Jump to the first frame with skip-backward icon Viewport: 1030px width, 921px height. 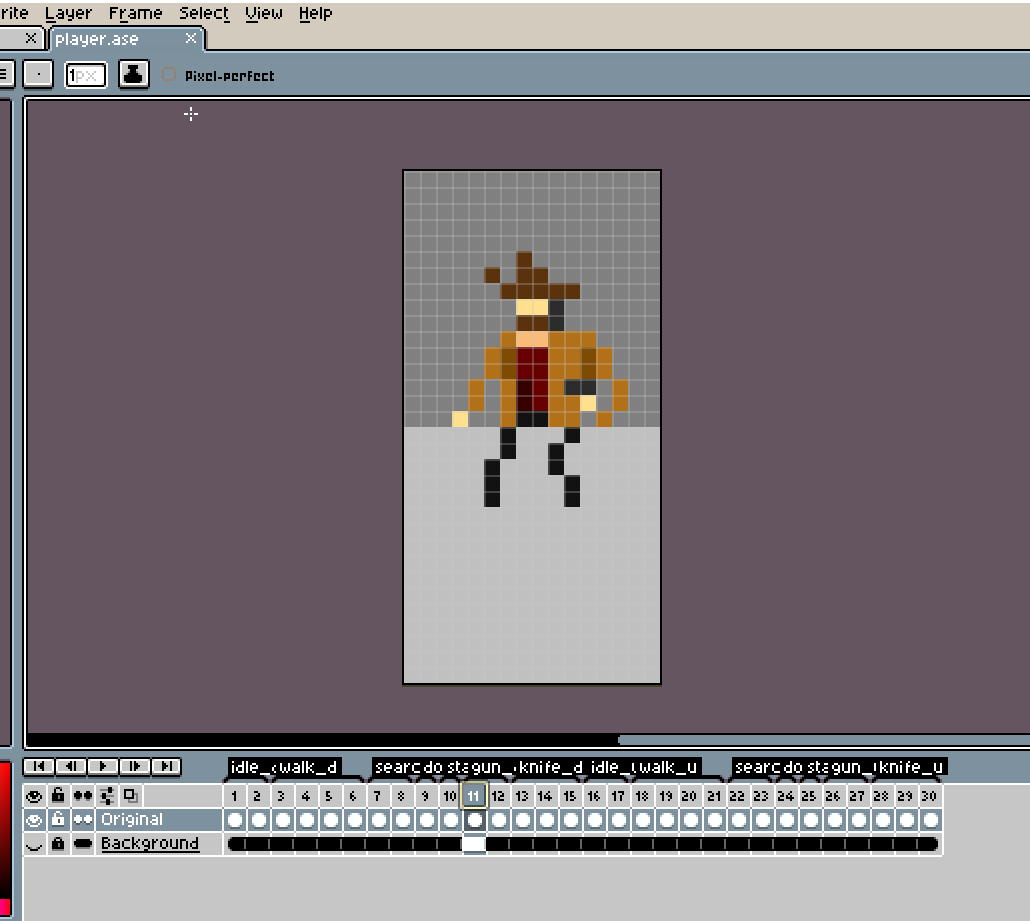point(39,766)
